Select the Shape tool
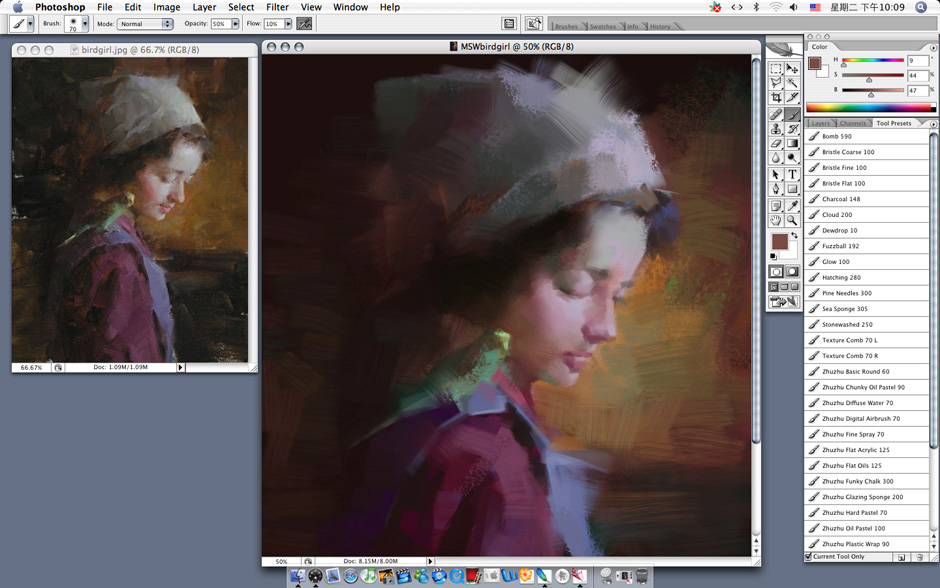 pyautogui.click(x=792, y=189)
